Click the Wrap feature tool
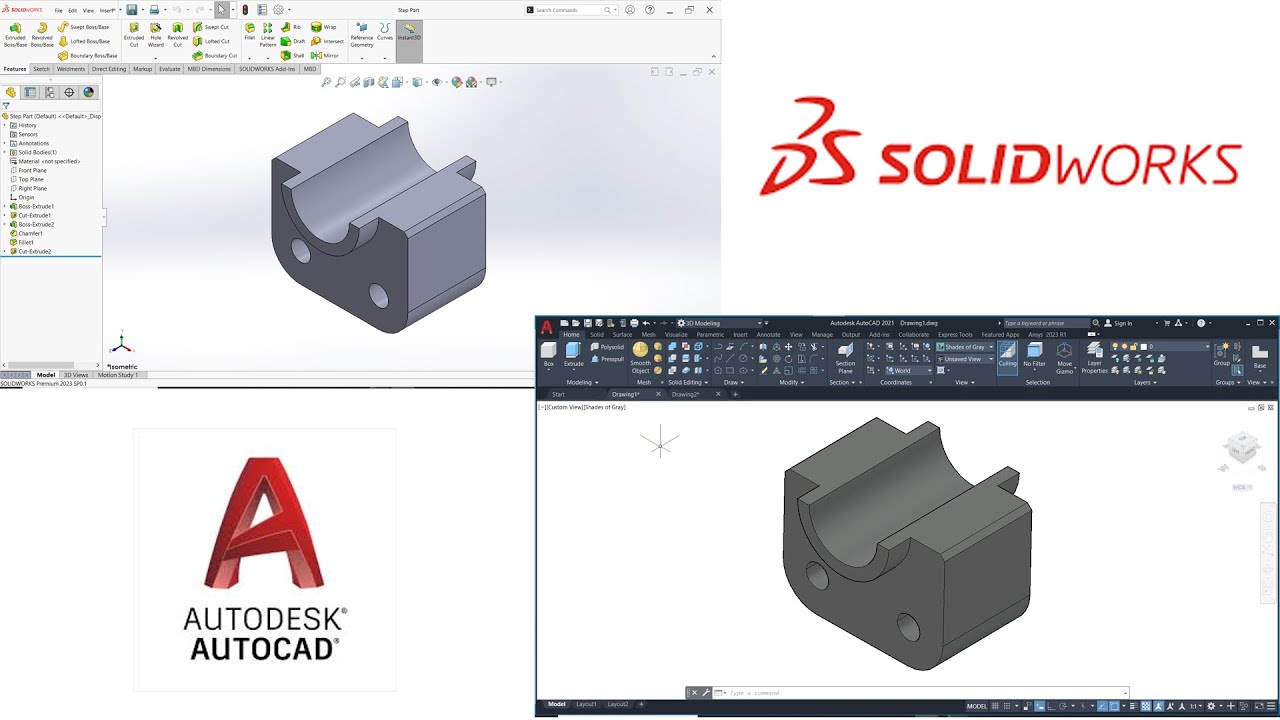Screen dimensions: 1280x720 [x=324, y=27]
